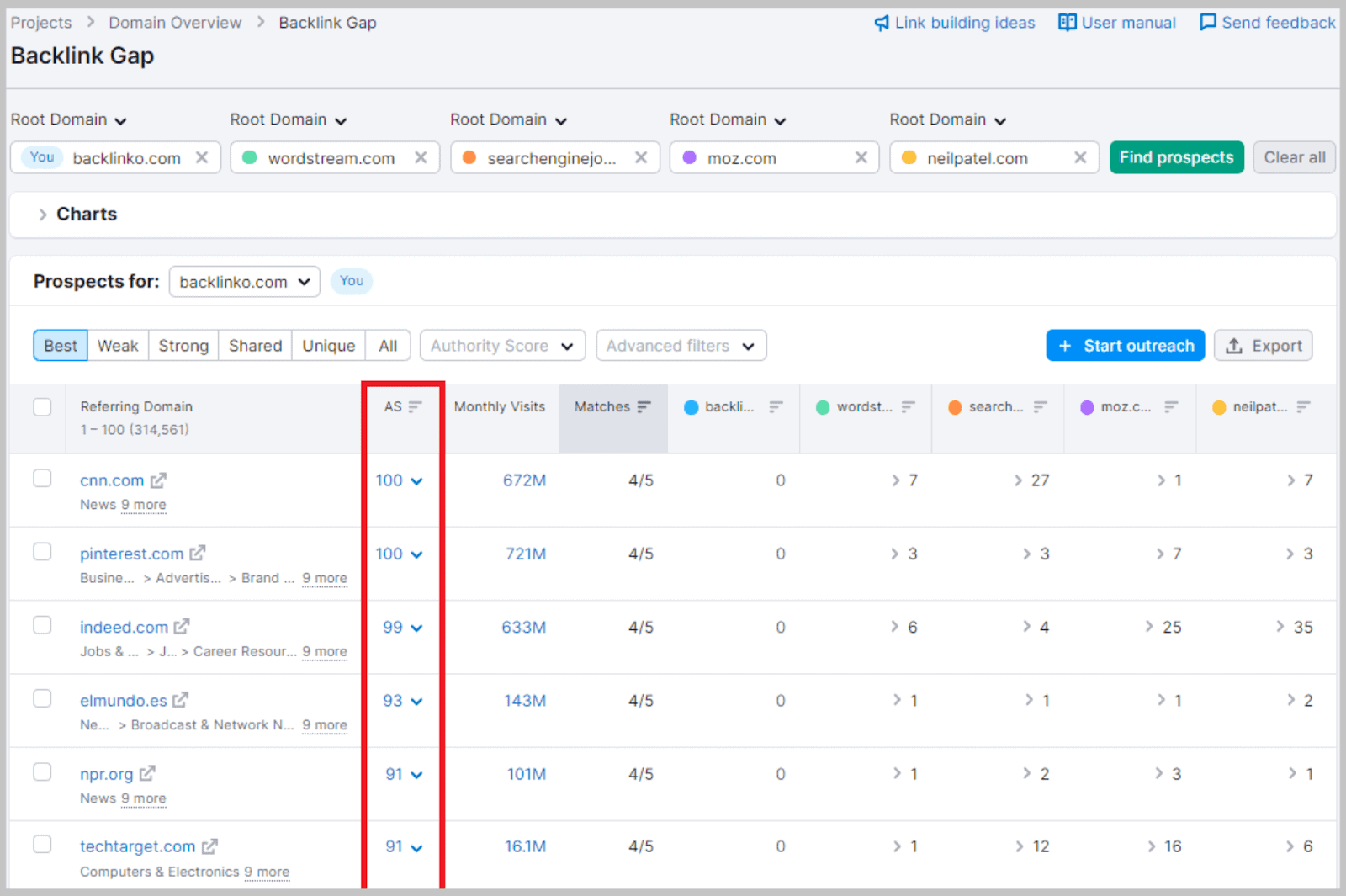Image resolution: width=1346 pixels, height=896 pixels.
Task: Remove searchenginejournal domain with X
Action: point(641,157)
